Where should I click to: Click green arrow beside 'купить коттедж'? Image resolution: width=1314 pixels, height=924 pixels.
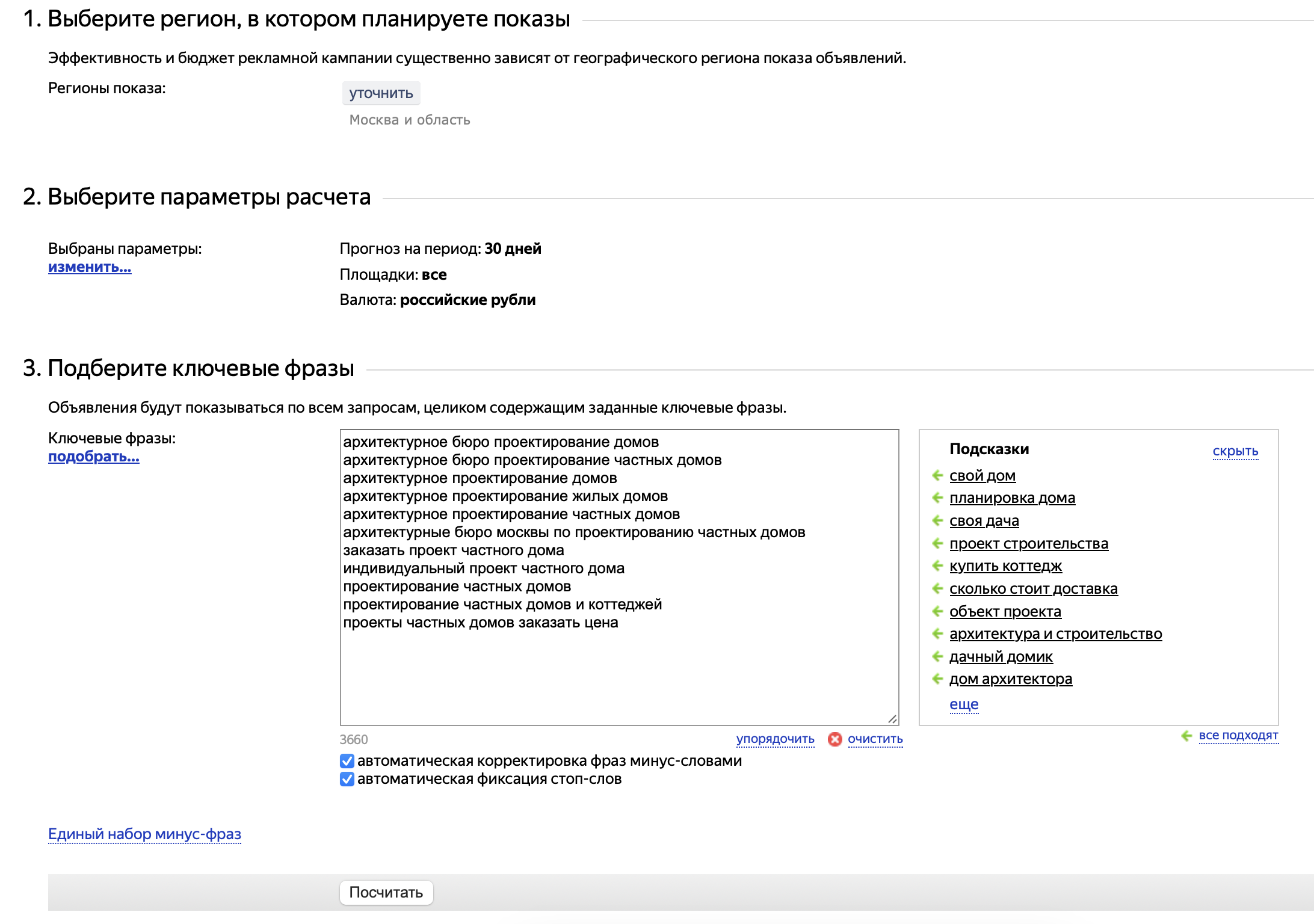point(937,566)
